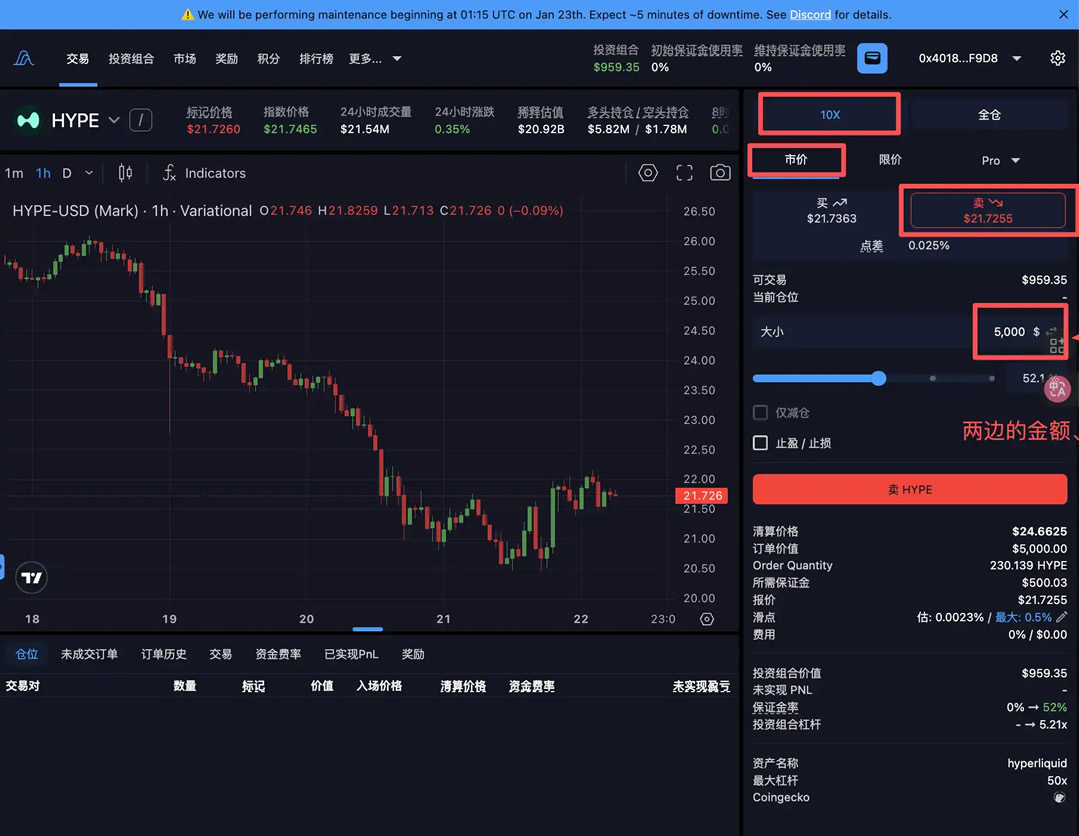Click 最大: 0.5% slippage link
This screenshot has width=1079, height=836.
point(1023,617)
